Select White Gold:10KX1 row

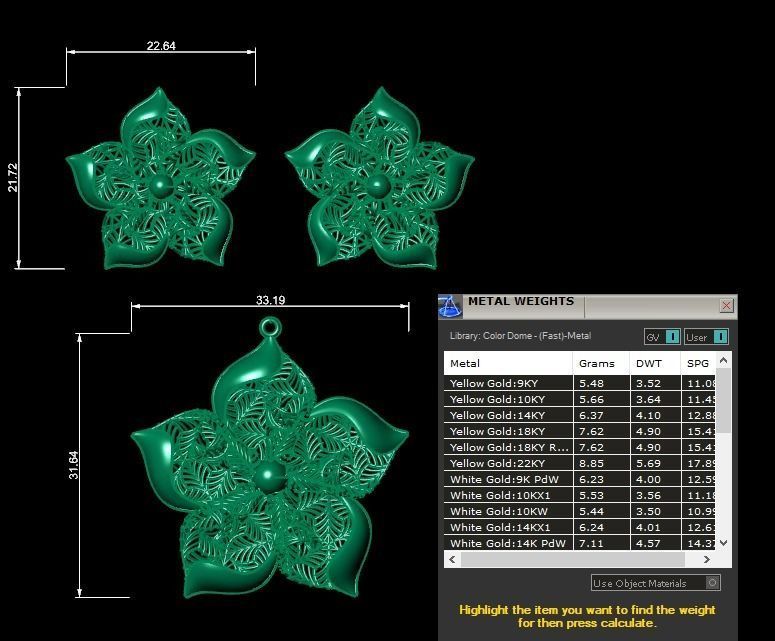pyautogui.click(x=579, y=495)
